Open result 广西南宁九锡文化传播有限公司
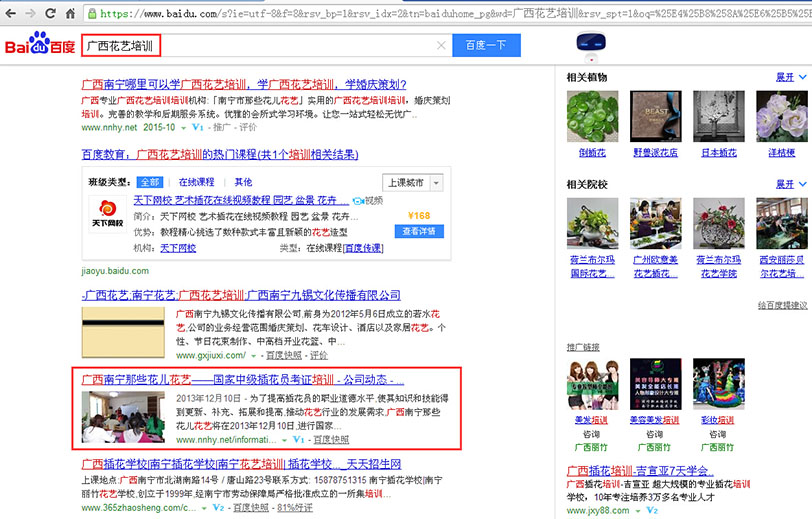The width and height of the screenshot is (812, 519). point(241,295)
